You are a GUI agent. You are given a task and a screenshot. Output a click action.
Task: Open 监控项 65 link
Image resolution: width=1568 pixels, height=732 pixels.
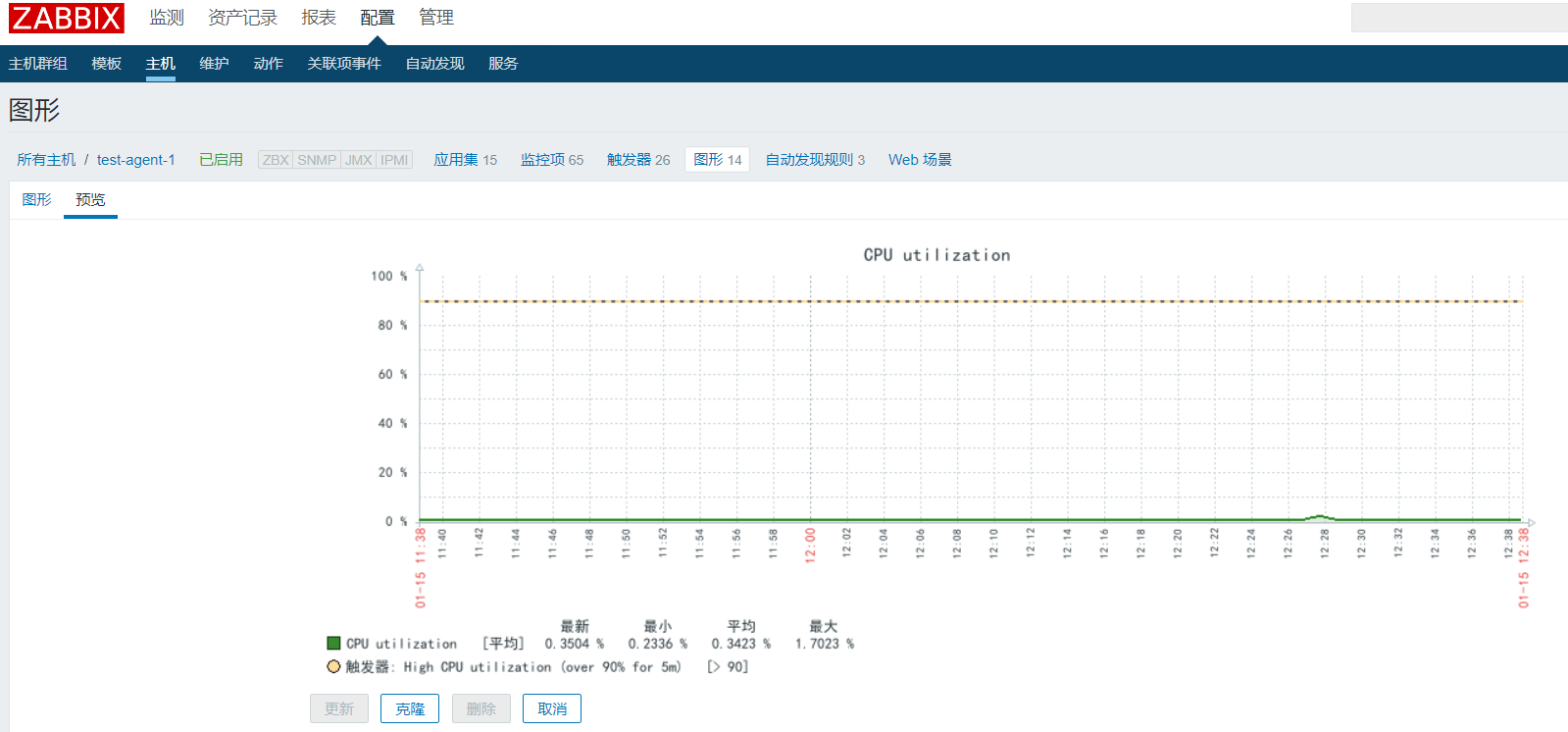click(552, 160)
